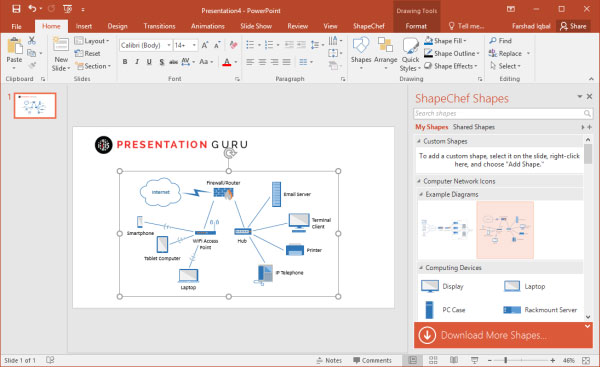Open Quick Styles gallery

pos(410,54)
